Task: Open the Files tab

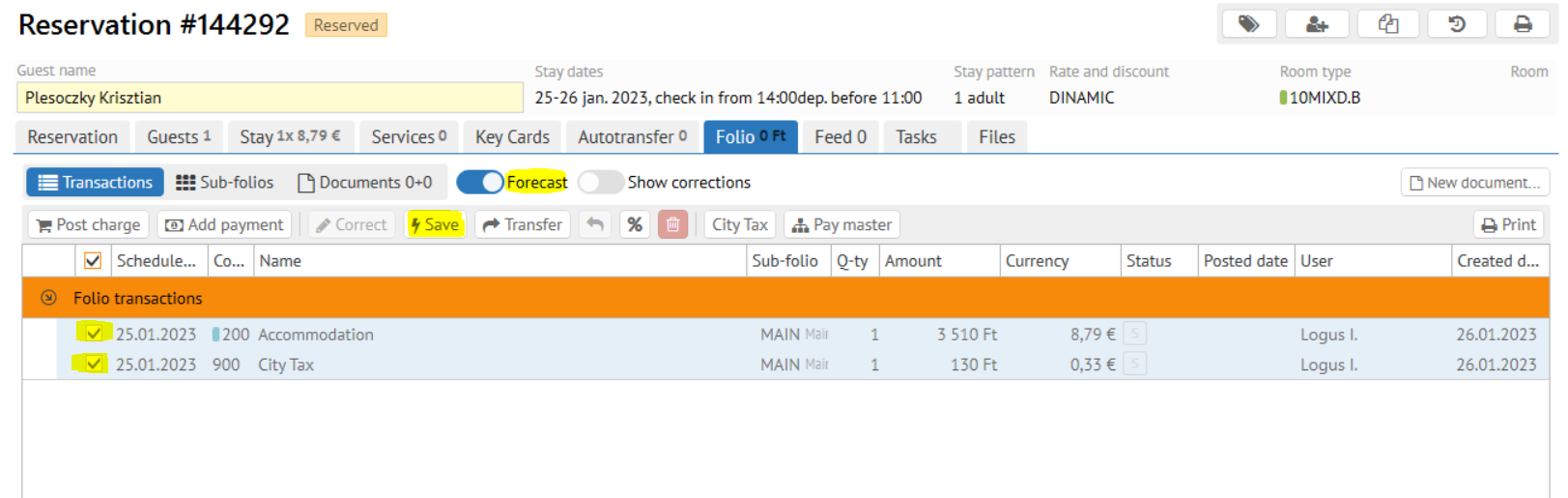Action: click(x=997, y=136)
